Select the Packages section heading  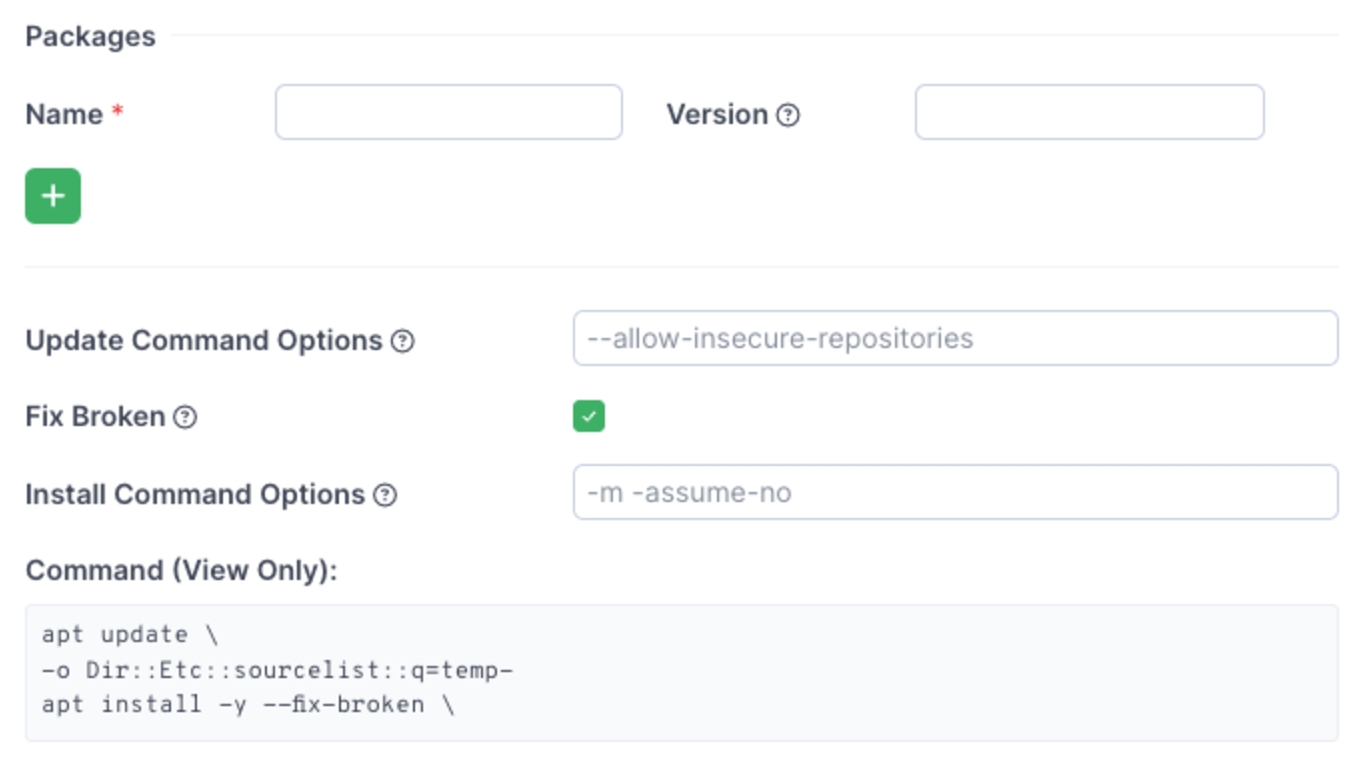[x=90, y=37]
